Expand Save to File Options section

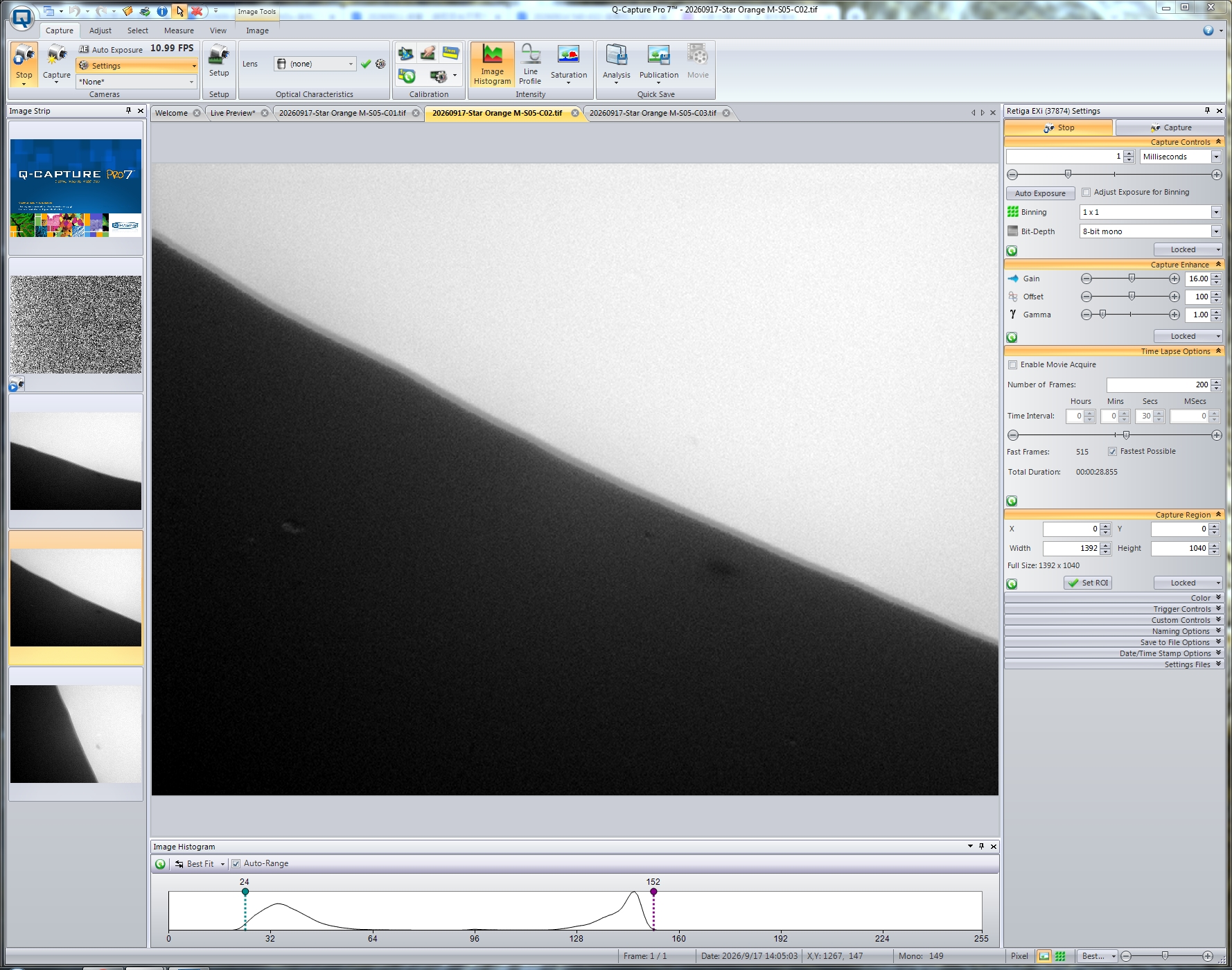point(1114,642)
